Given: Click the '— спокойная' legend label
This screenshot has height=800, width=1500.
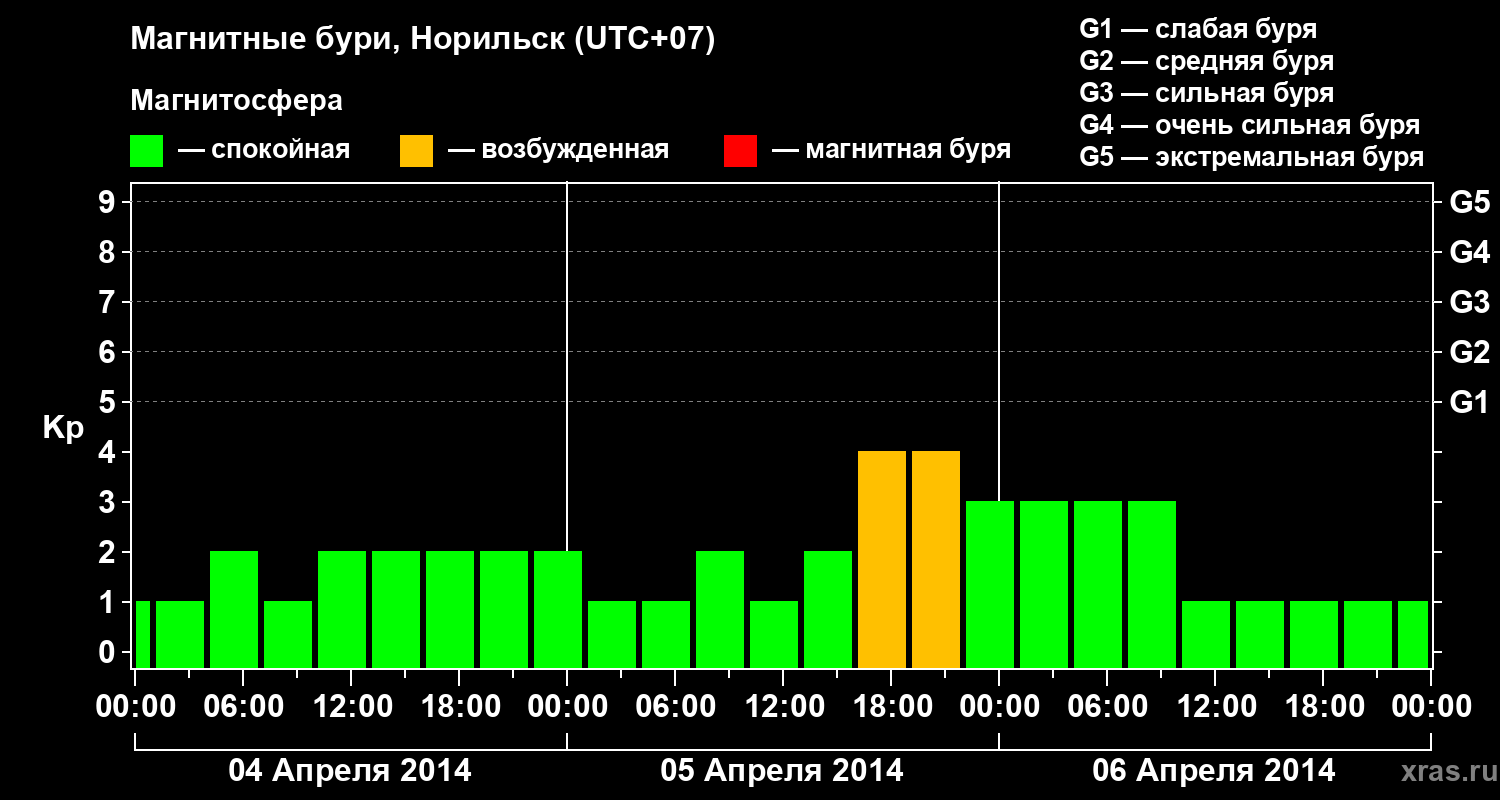Looking at the screenshot, I should coord(264,150).
